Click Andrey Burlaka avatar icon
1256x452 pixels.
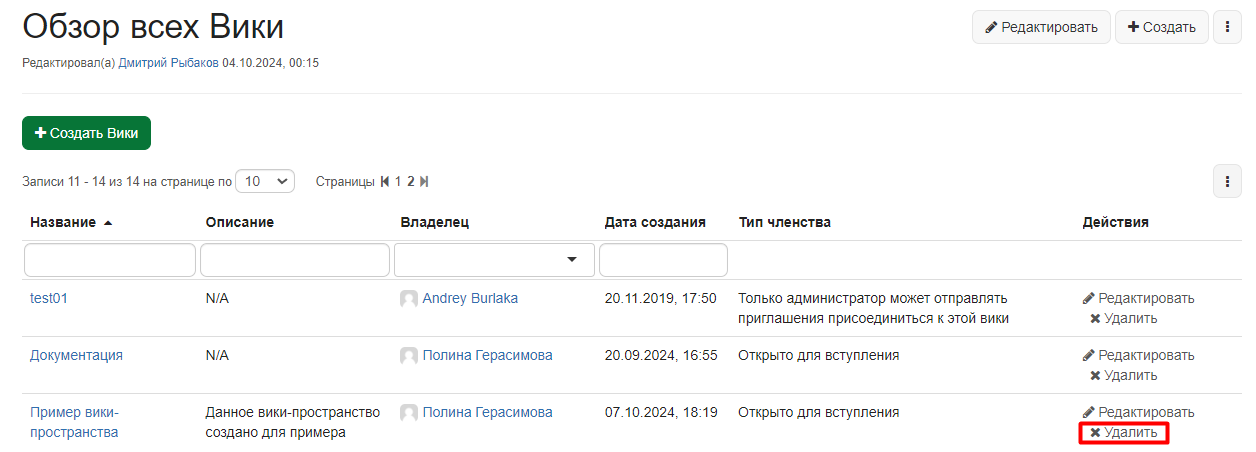pyautogui.click(x=409, y=299)
